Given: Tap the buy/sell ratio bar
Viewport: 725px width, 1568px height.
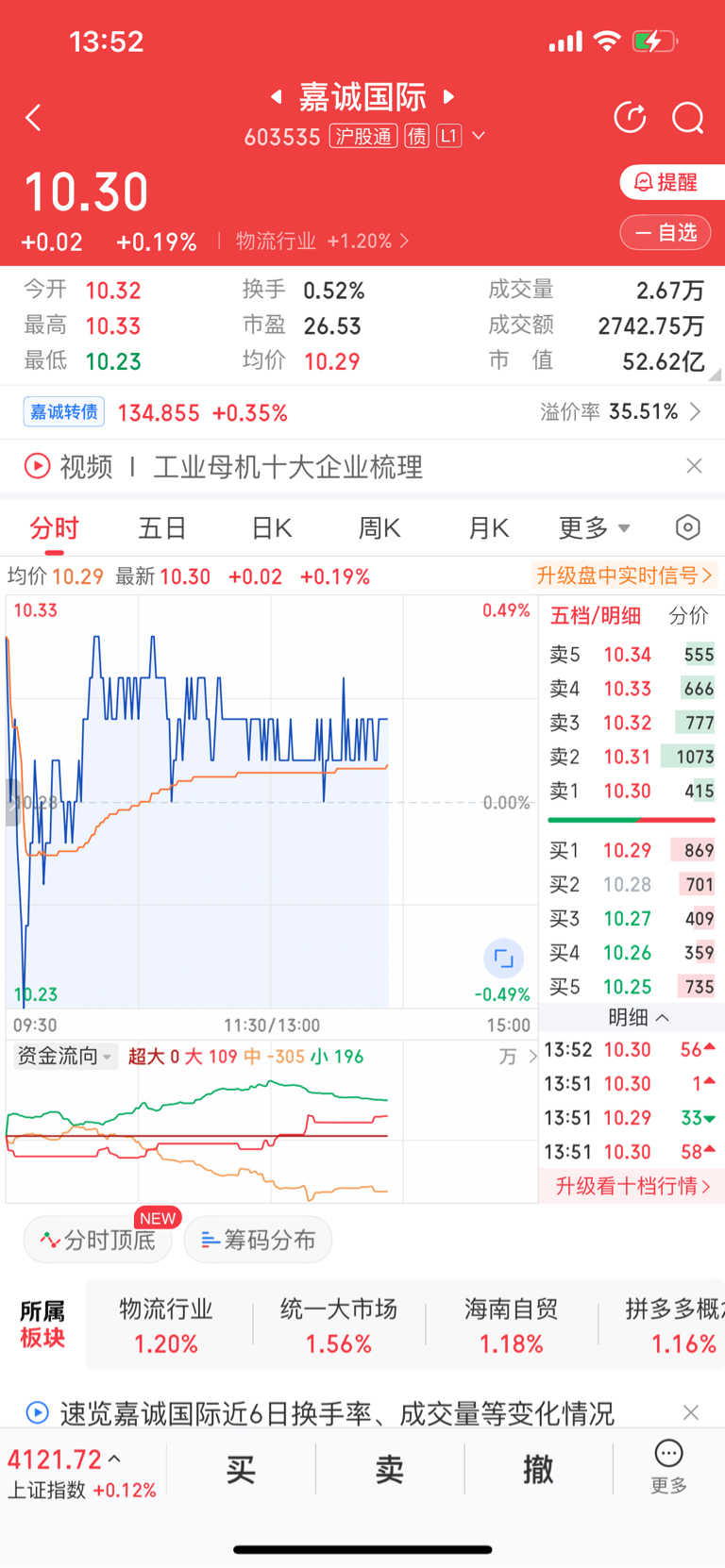Looking at the screenshot, I should (632, 820).
